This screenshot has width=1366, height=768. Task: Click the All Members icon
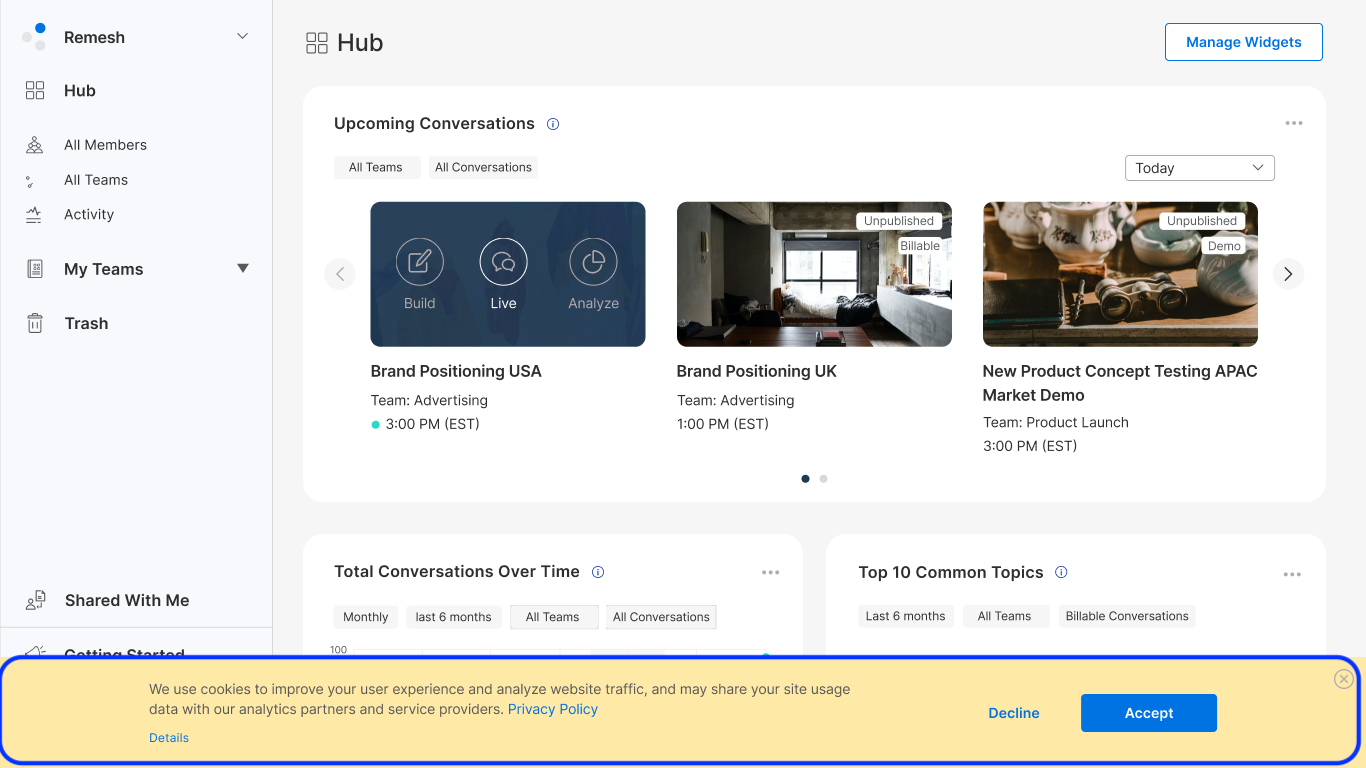(34, 145)
